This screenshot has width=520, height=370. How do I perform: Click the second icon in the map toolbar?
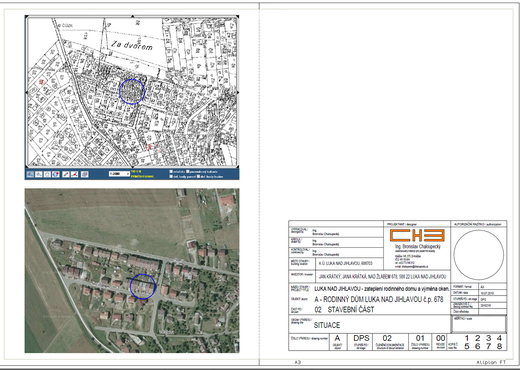[x=39, y=174]
